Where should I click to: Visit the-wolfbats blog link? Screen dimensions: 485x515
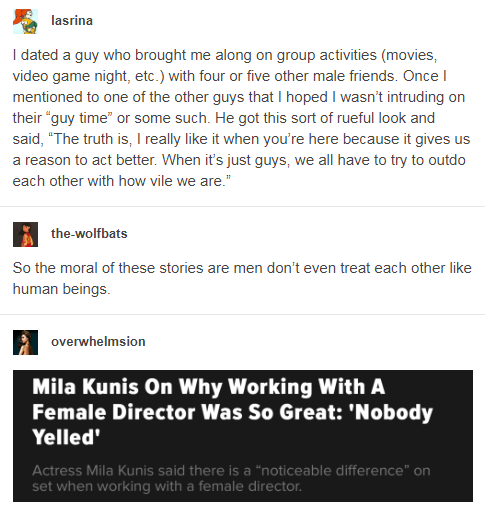point(89,233)
